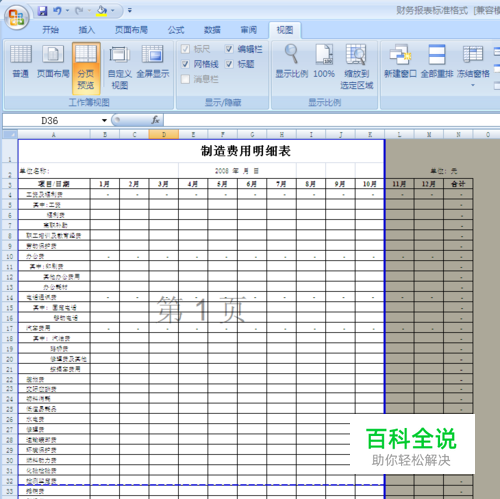
Task: Open the Page Layout (页面布局) ribbon tab
Action: [x=131, y=30]
